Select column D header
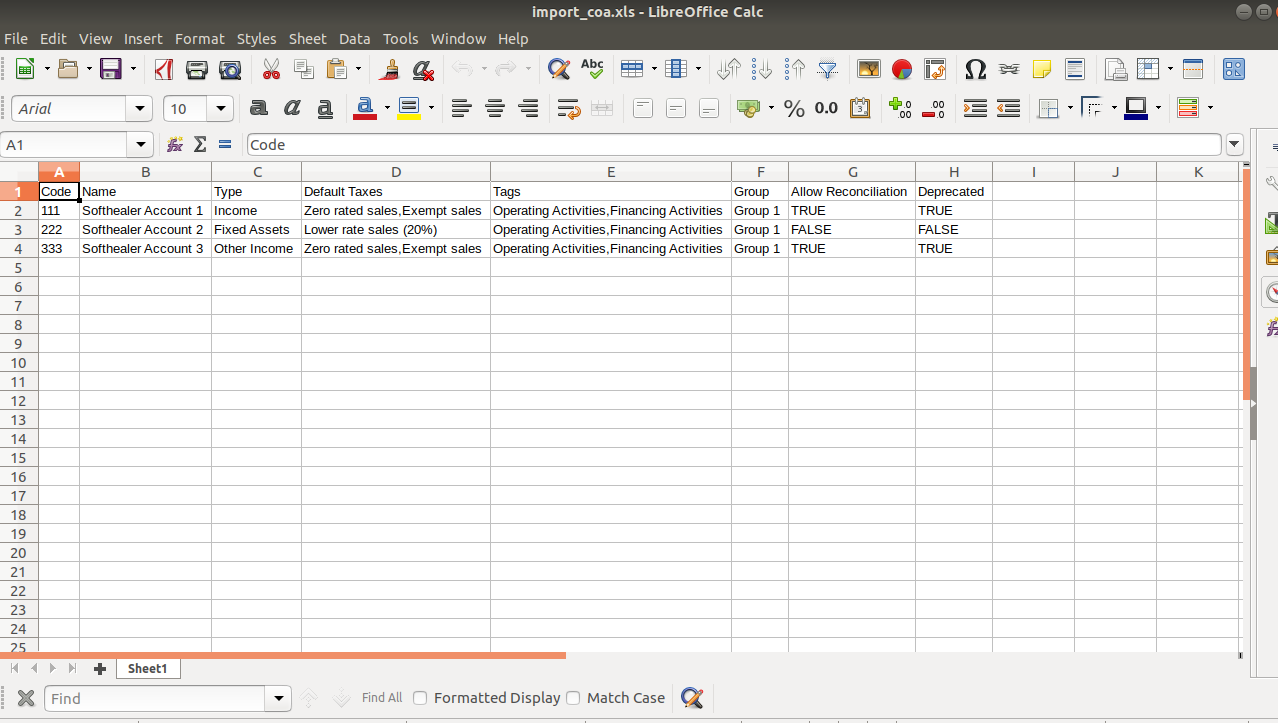 (396, 172)
